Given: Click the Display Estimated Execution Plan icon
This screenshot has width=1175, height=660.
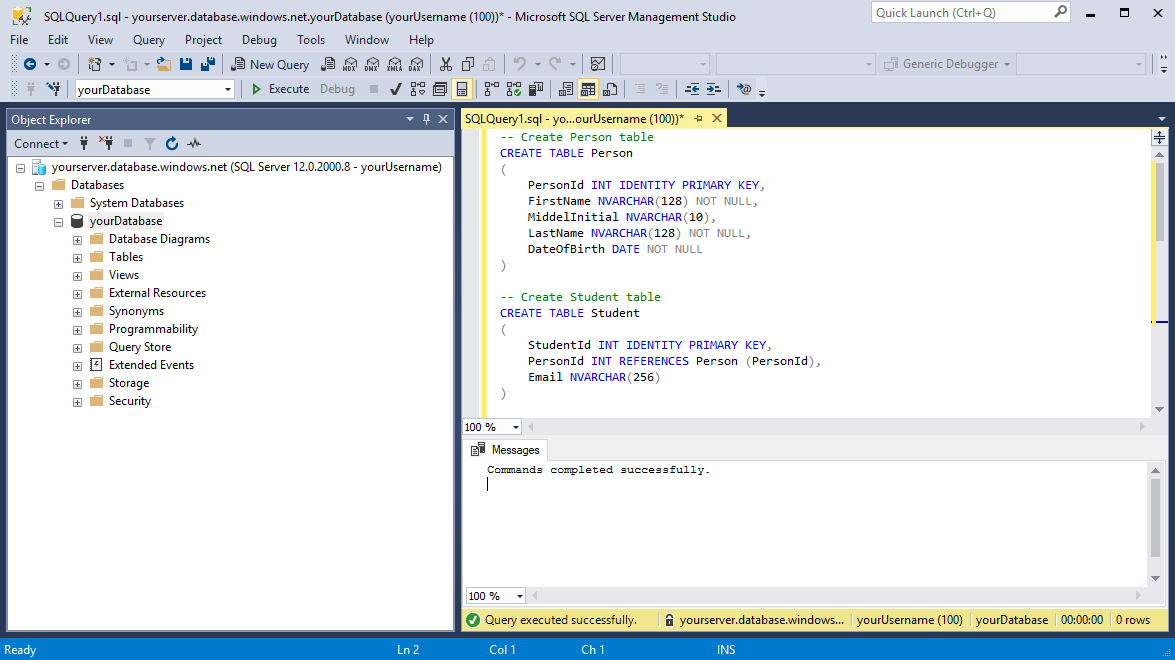Looking at the screenshot, I should click(x=419, y=88).
